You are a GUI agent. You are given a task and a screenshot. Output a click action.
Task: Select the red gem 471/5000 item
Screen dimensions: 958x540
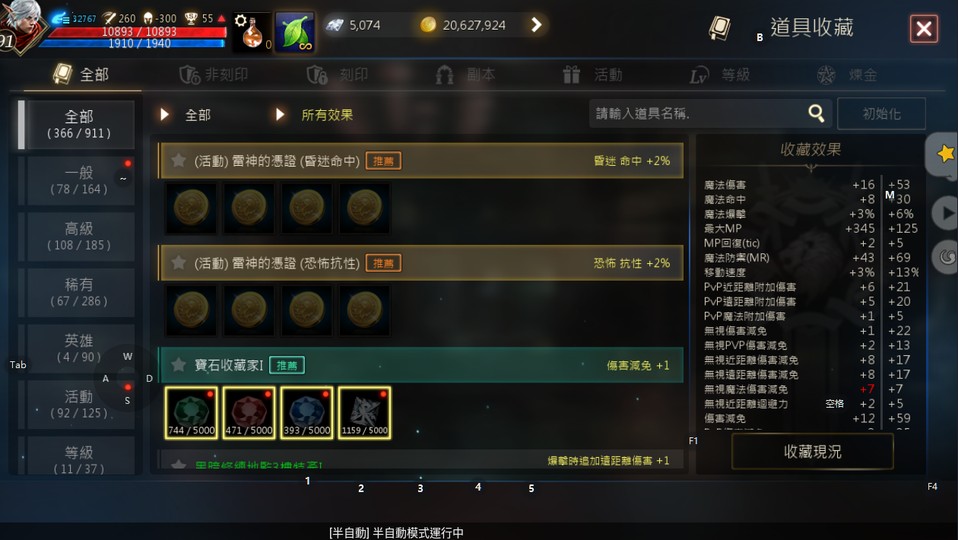pos(249,412)
